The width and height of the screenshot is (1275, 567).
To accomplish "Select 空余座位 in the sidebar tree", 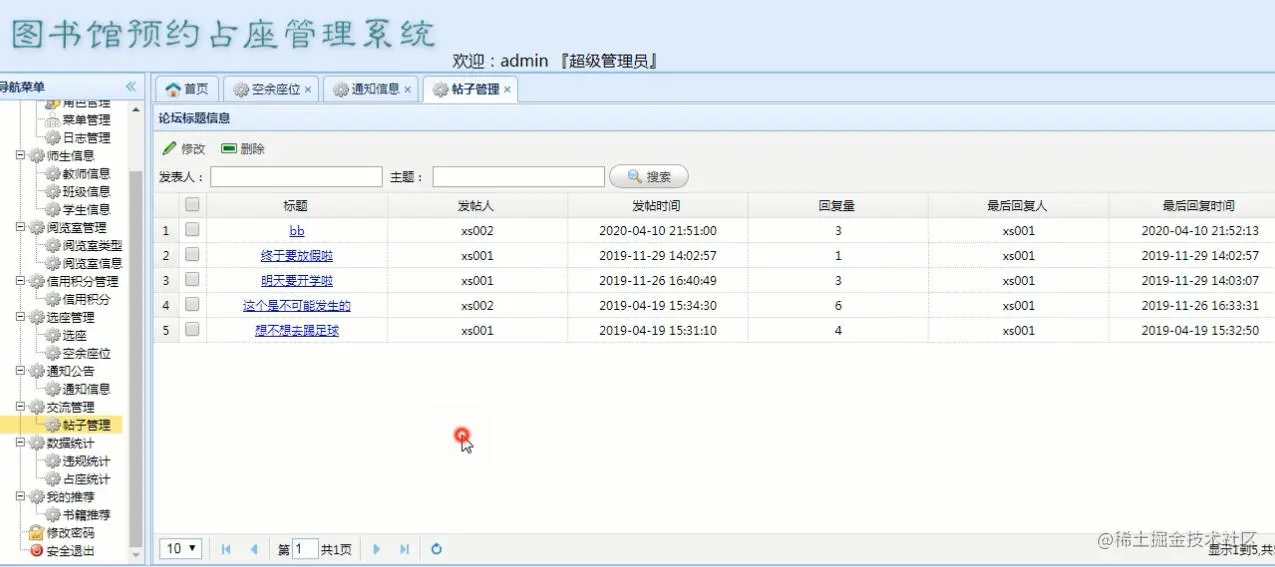I will pyautogui.click(x=78, y=354).
